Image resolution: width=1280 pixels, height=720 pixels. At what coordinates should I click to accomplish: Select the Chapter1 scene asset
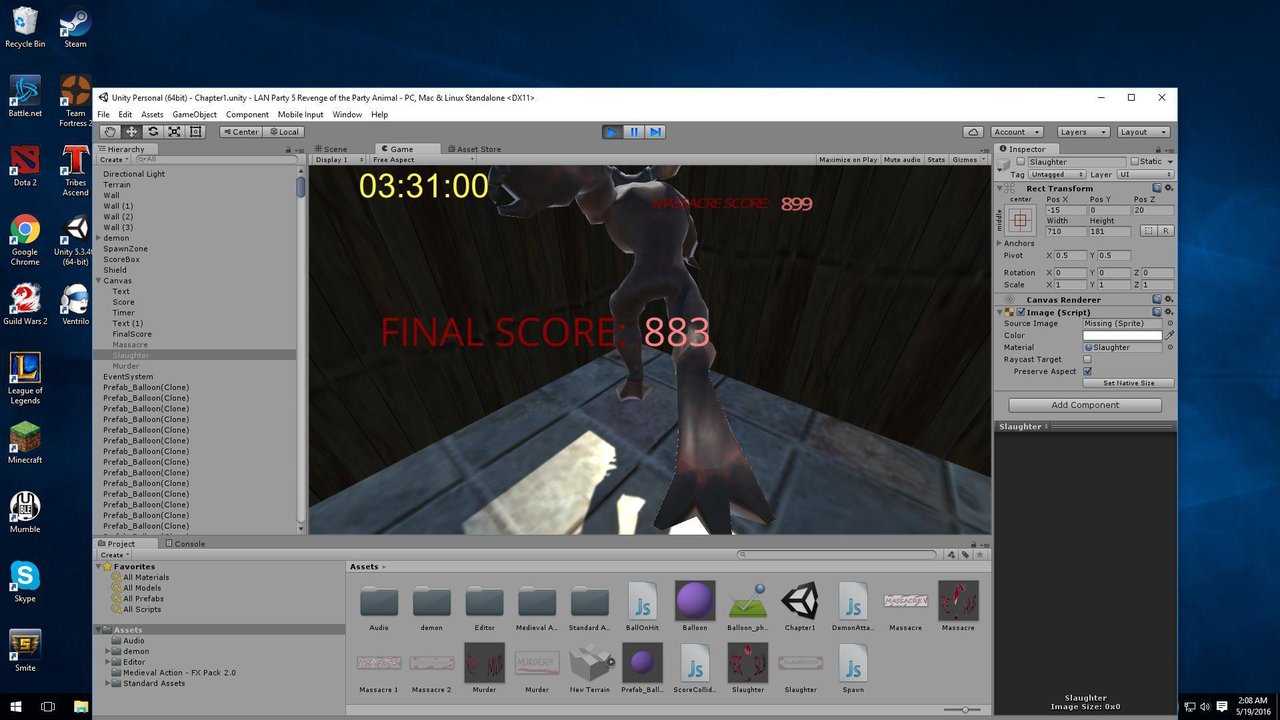800,606
